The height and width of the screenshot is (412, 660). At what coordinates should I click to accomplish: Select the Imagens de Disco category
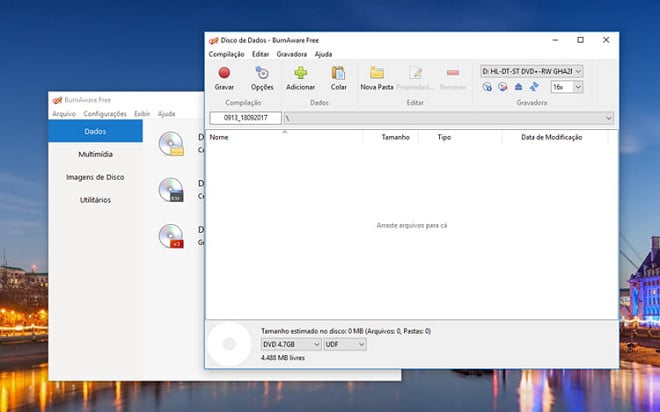95,177
